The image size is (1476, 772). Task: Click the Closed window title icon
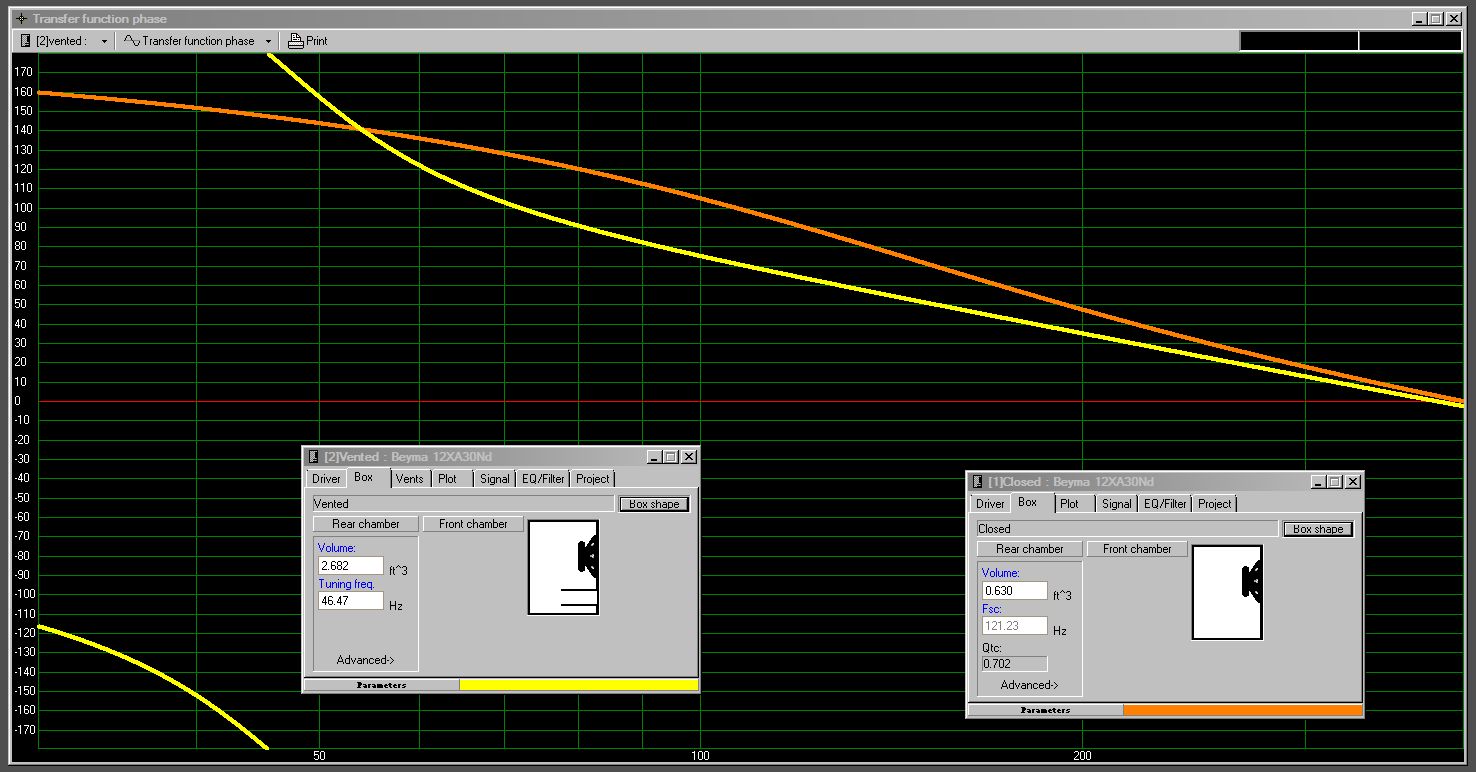pyautogui.click(x=977, y=482)
